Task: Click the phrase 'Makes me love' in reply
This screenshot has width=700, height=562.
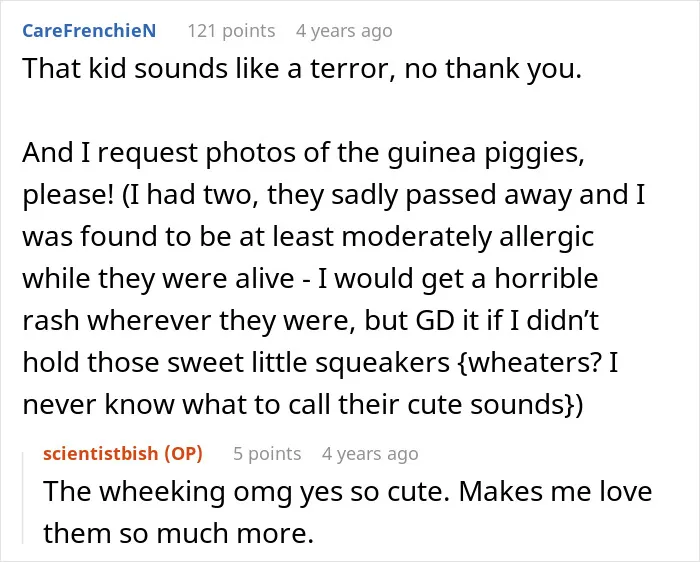Action: tap(555, 491)
